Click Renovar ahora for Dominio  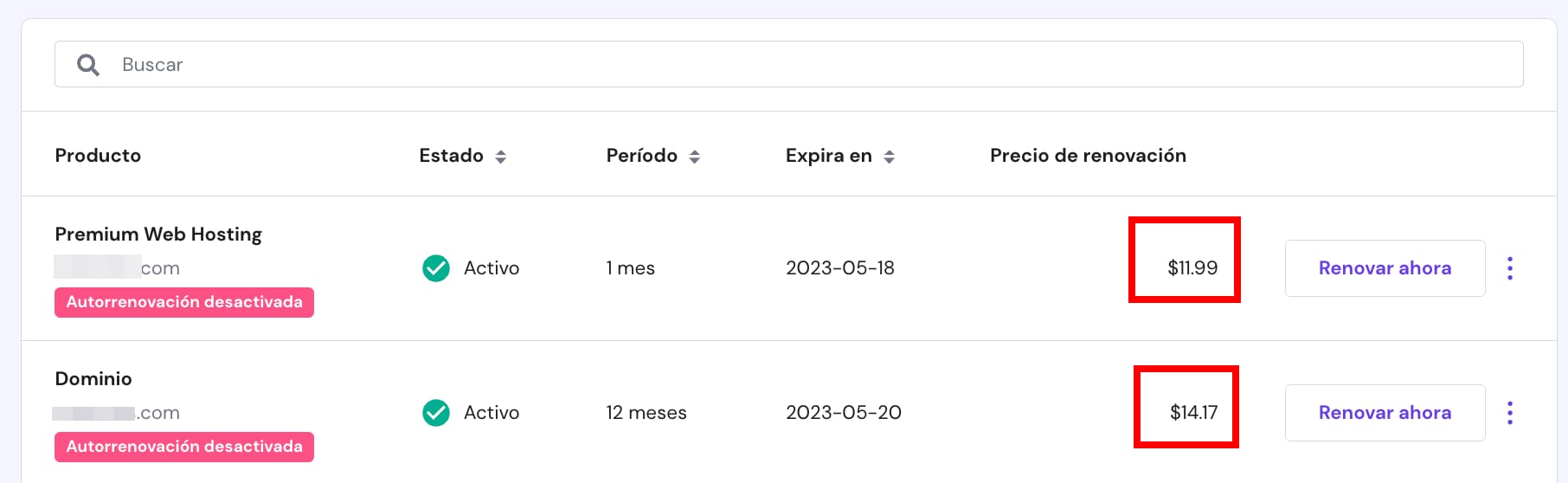tap(1385, 413)
